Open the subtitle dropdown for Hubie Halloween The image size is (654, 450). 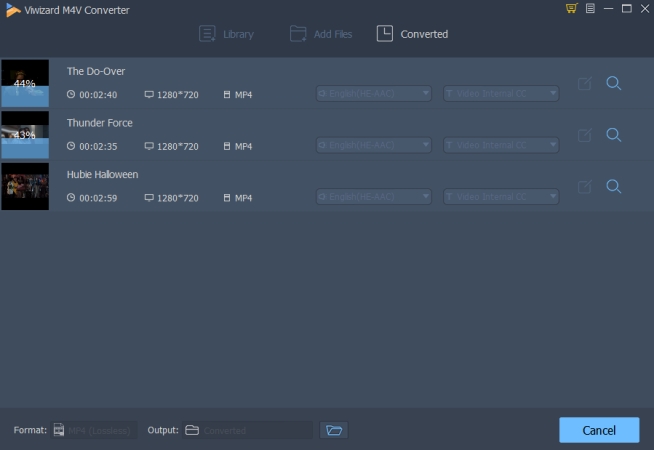501,196
